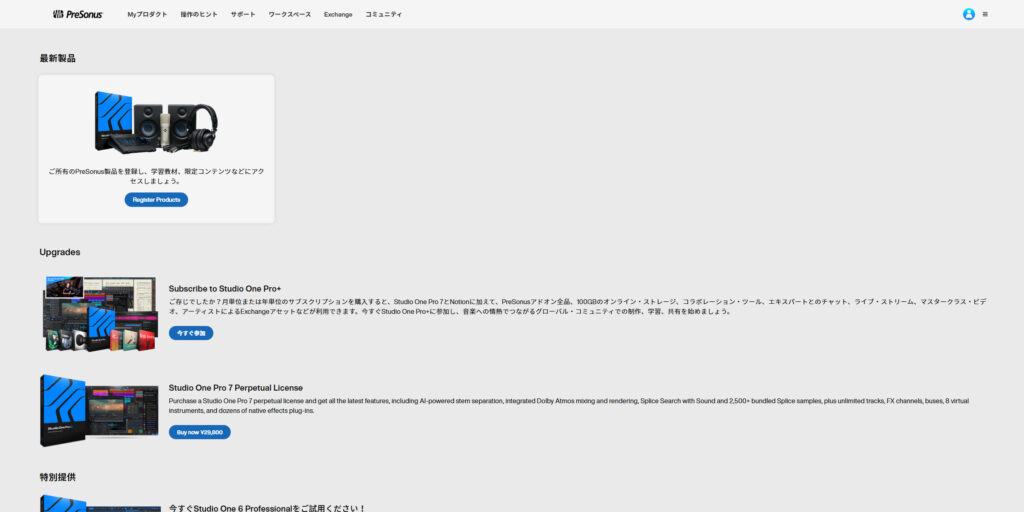
Task: Navigate to Exchange in the top bar
Action: click(x=338, y=15)
